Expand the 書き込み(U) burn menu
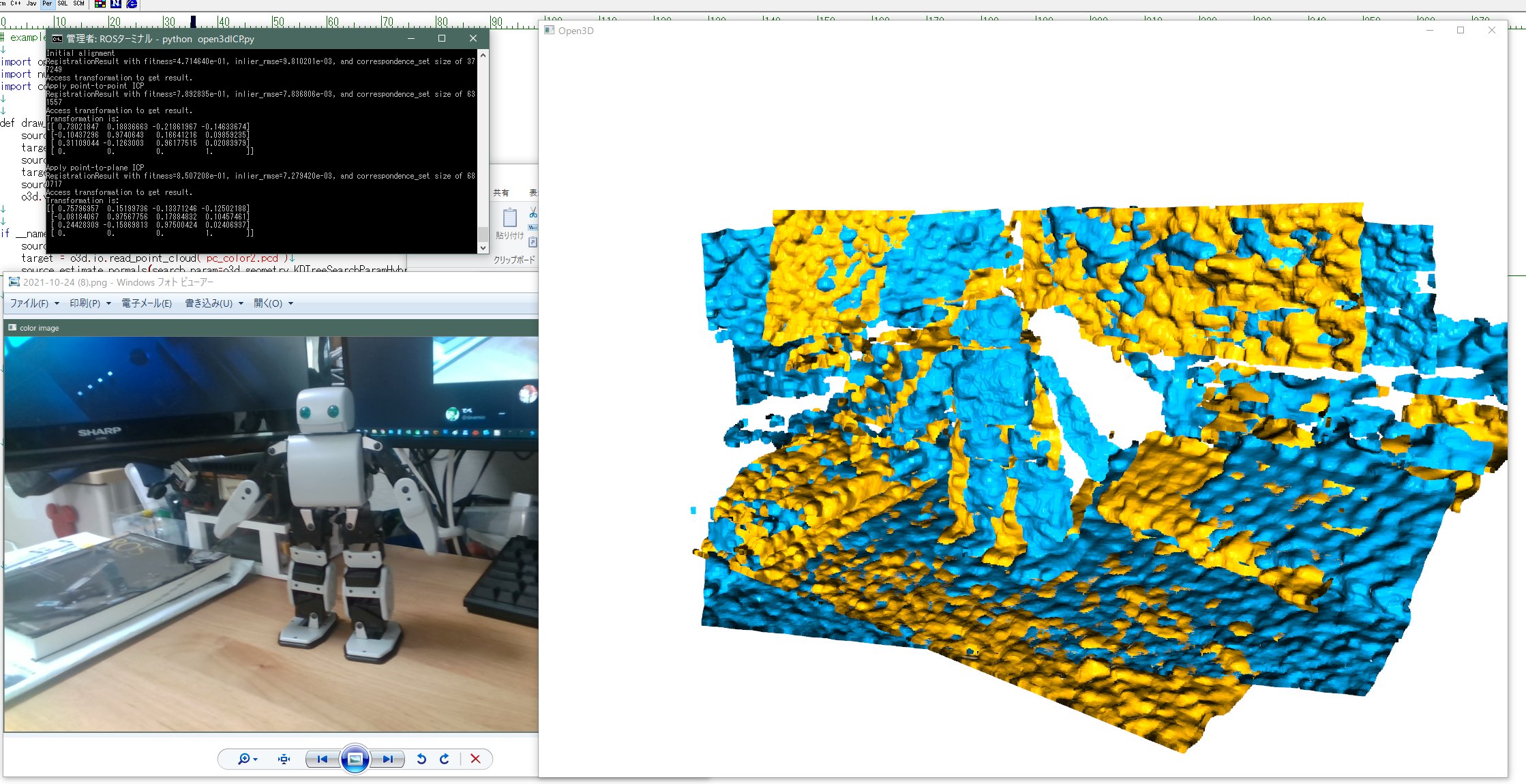The width and height of the screenshot is (1526, 784). pyautogui.click(x=213, y=303)
